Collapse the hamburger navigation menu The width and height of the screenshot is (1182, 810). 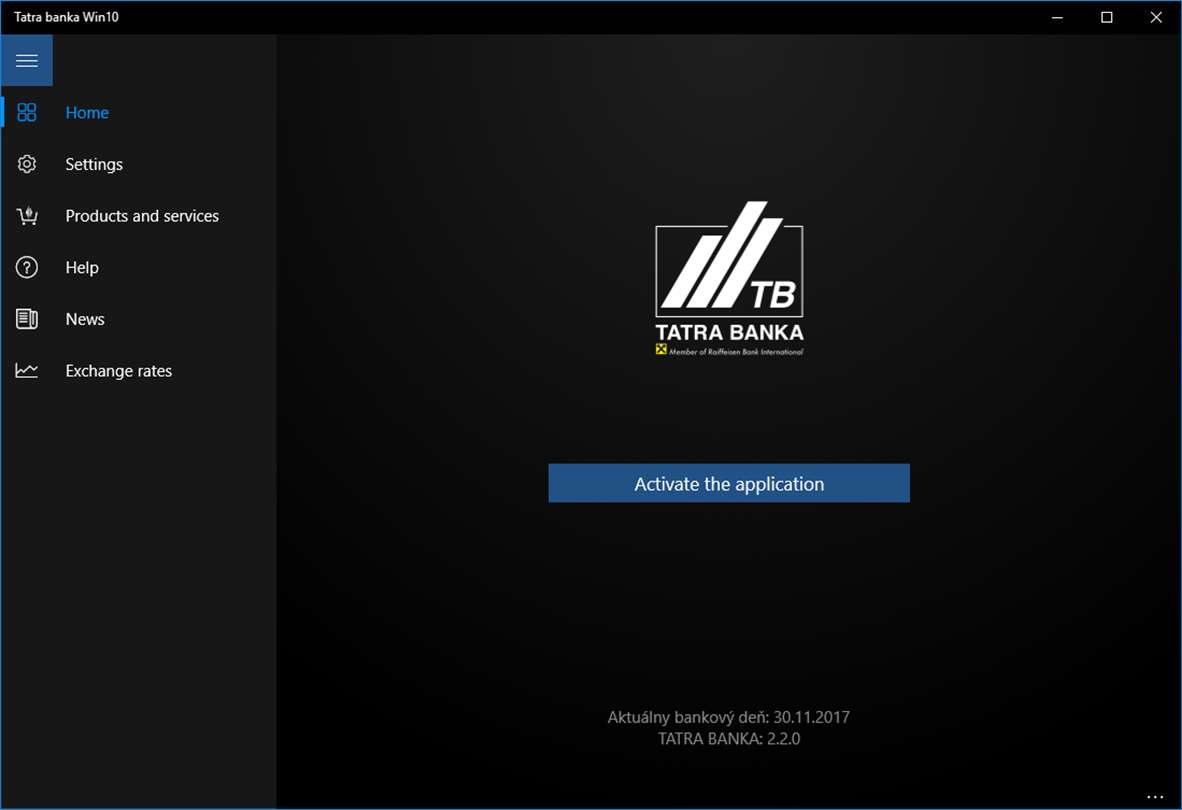click(26, 60)
